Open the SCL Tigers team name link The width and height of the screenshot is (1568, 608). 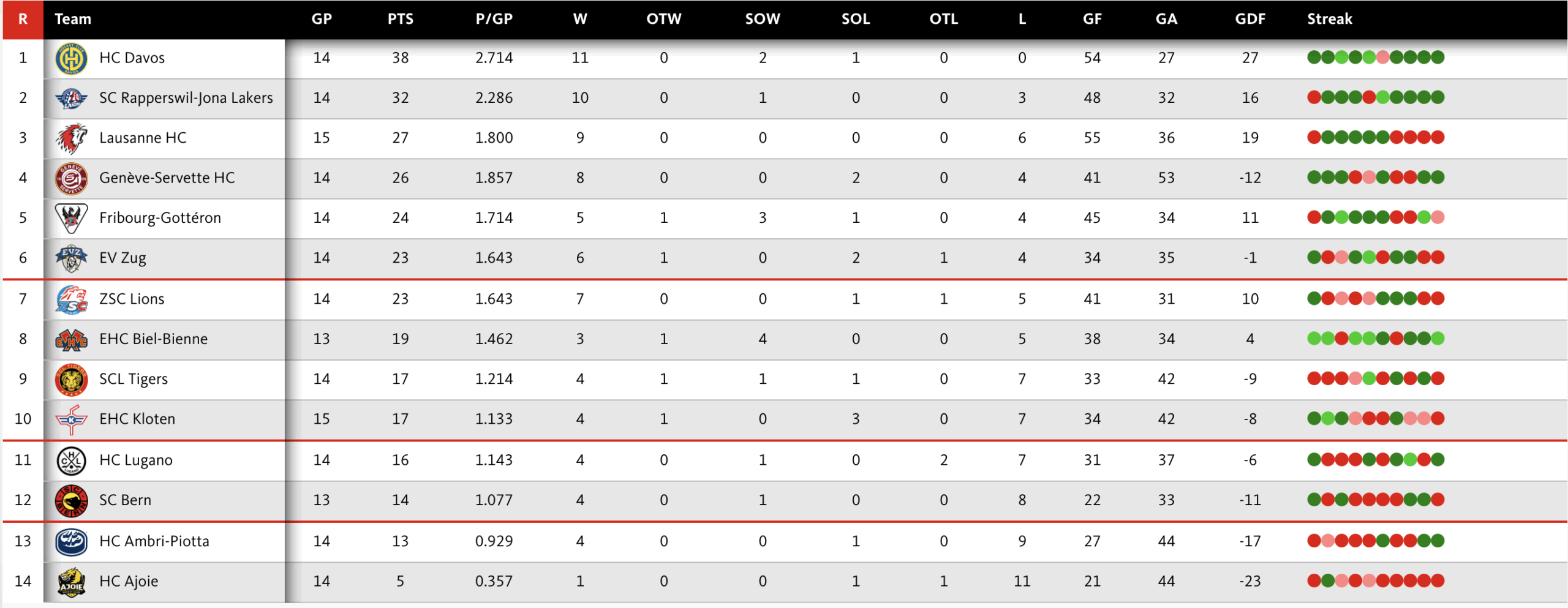(133, 379)
